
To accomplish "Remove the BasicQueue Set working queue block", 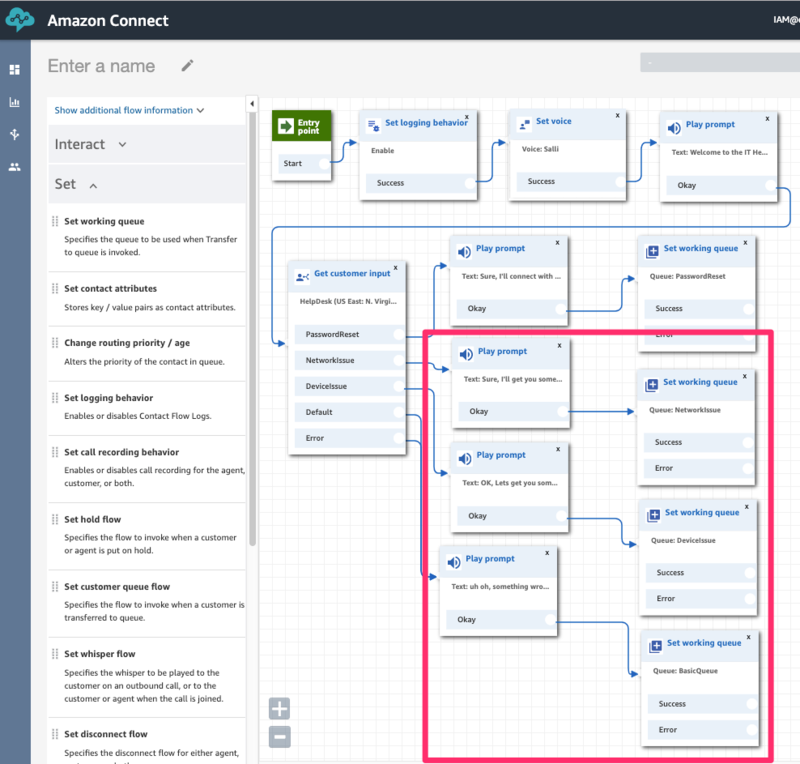I will (748, 637).
